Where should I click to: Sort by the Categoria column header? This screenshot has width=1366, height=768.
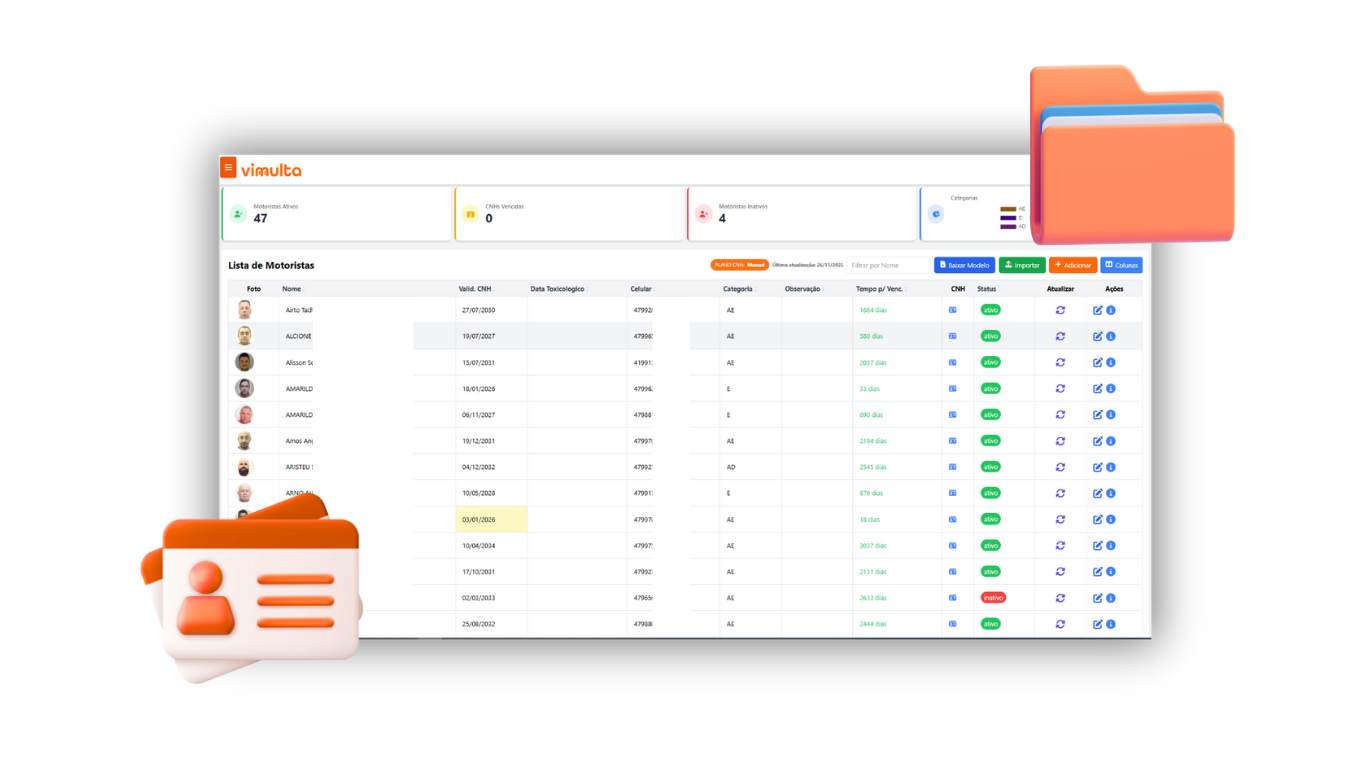click(x=738, y=289)
